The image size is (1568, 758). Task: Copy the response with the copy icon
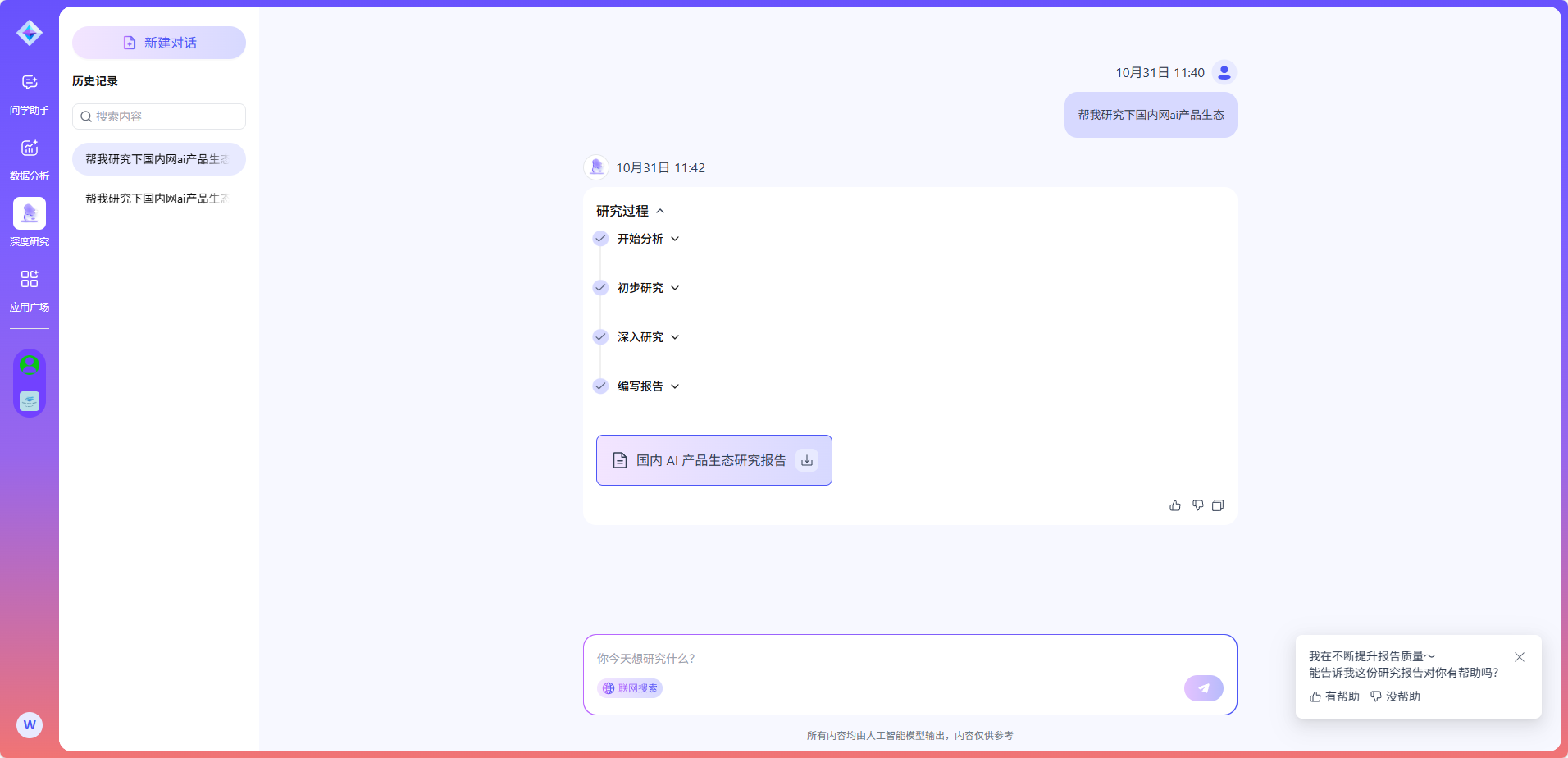[x=1218, y=505]
